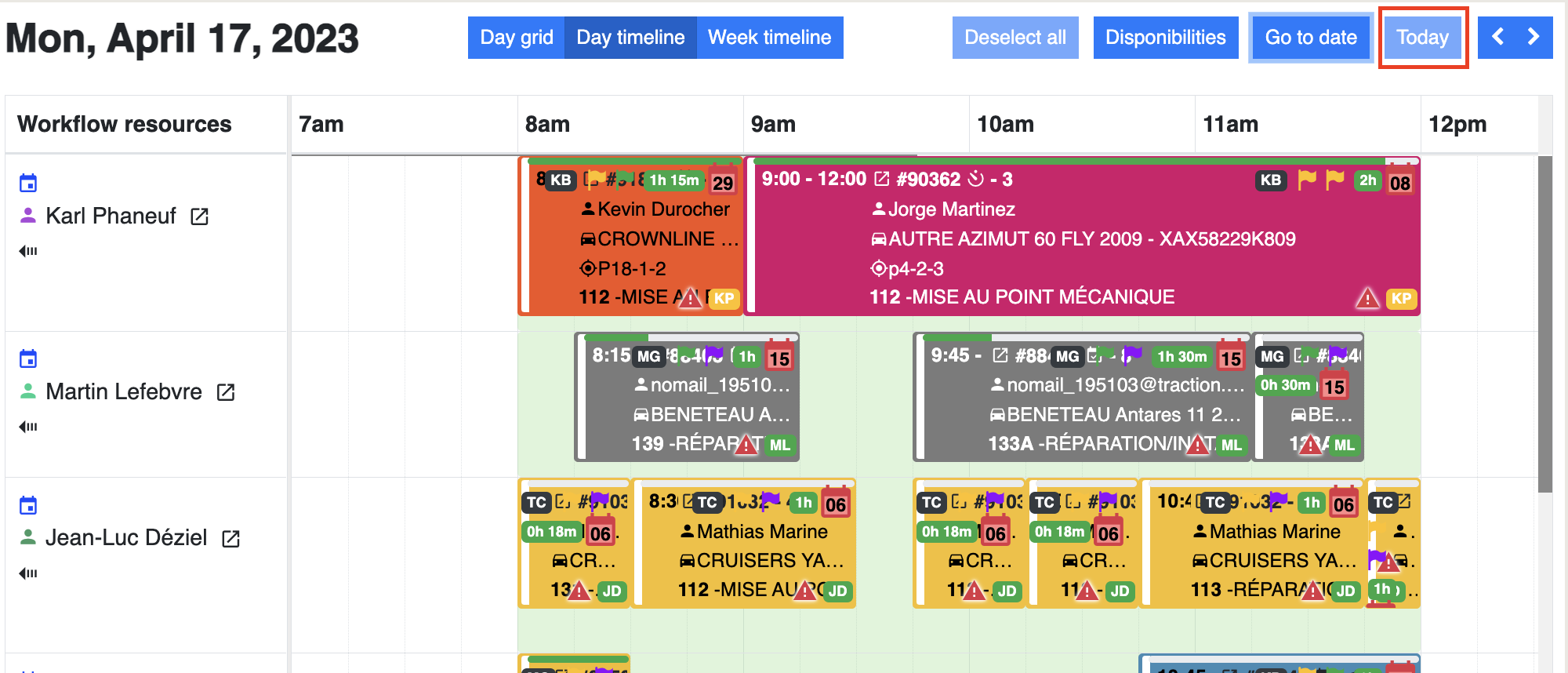
Task: Select Jean-Luc Déziel resource name
Action: (x=126, y=538)
